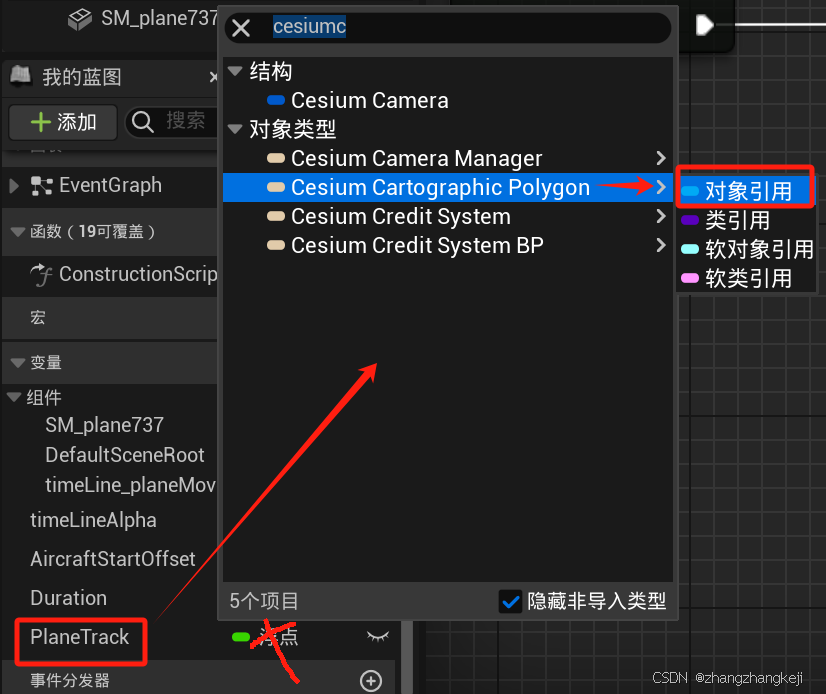Expand Cesium Credit System submenu arrow

click(x=661, y=216)
